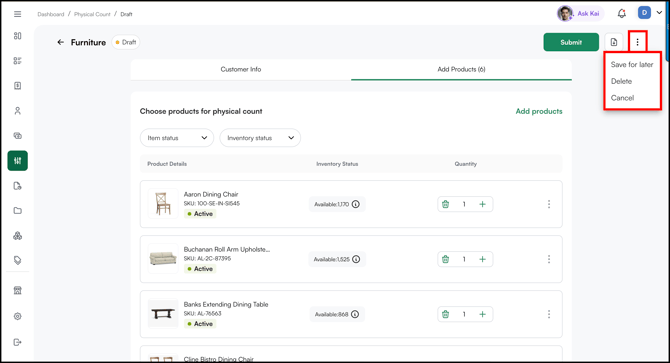Click the SKU: AL-2C-87395 text
This screenshot has width=670, height=363.
[207, 258]
